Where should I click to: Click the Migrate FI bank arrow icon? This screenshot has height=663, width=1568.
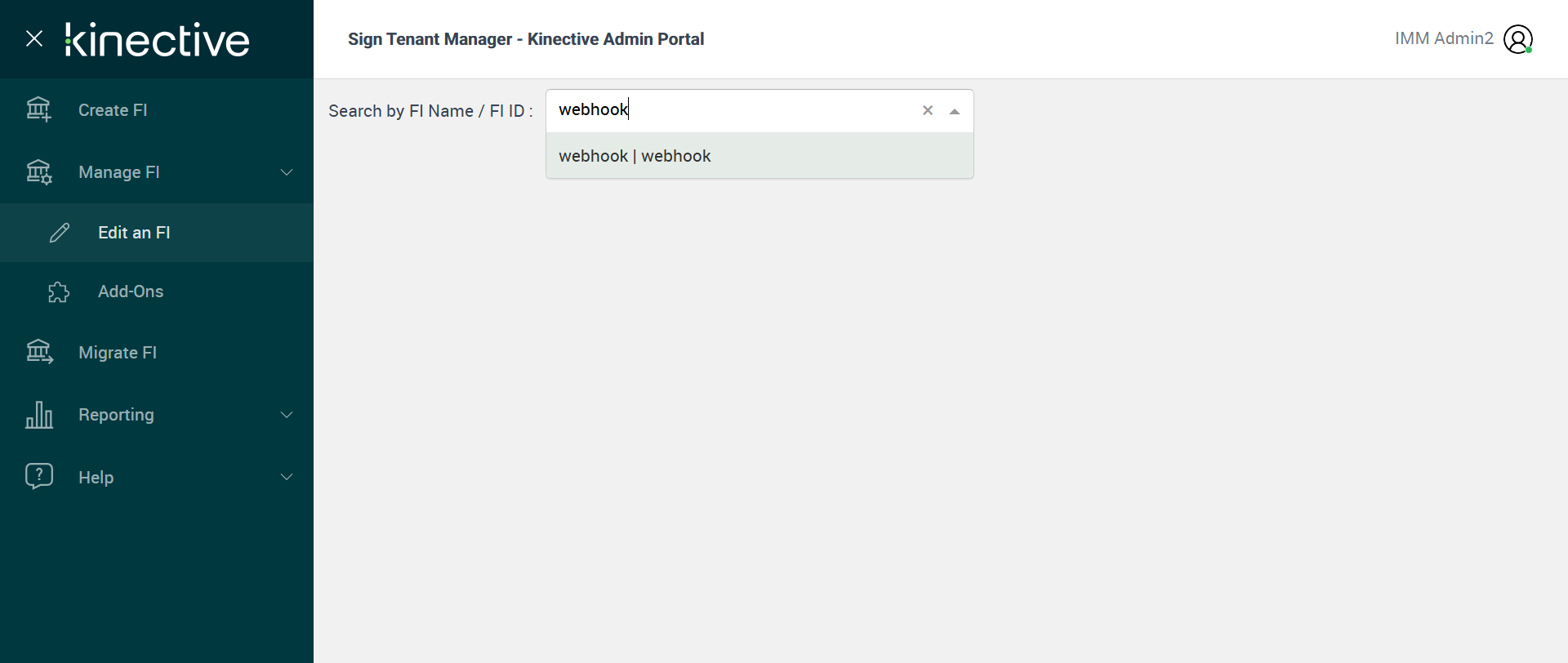pyautogui.click(x=39, y=352)
